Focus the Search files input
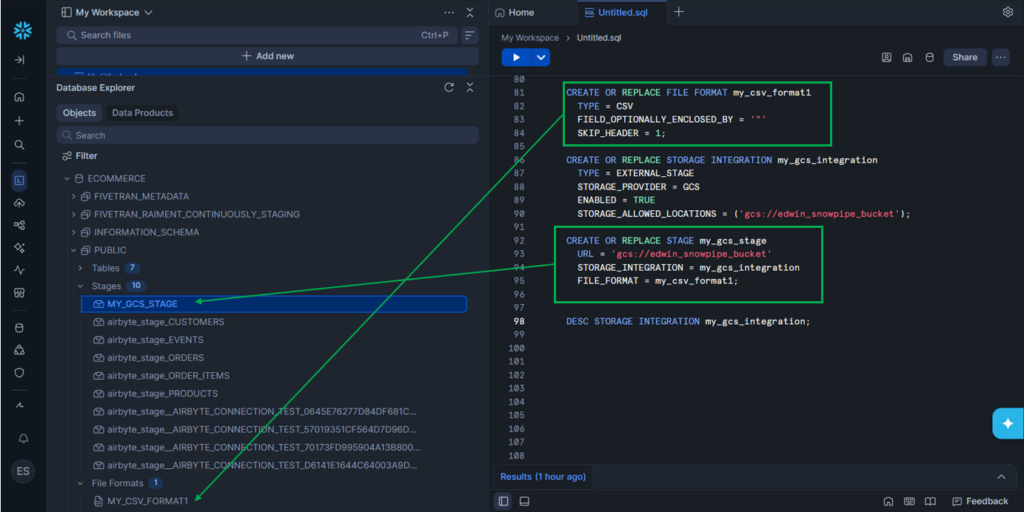Screen dimensions: 1024x512 (257, 35)
